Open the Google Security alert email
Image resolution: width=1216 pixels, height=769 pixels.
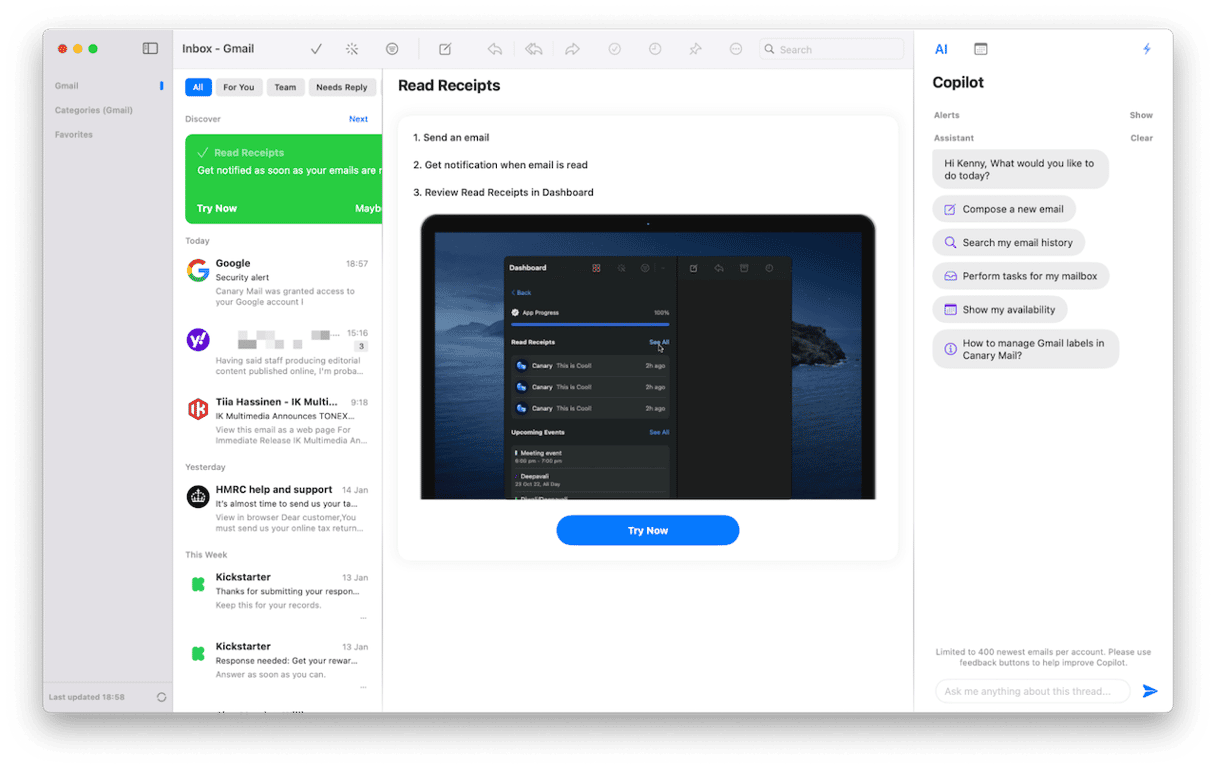click(x=278, y=283)
